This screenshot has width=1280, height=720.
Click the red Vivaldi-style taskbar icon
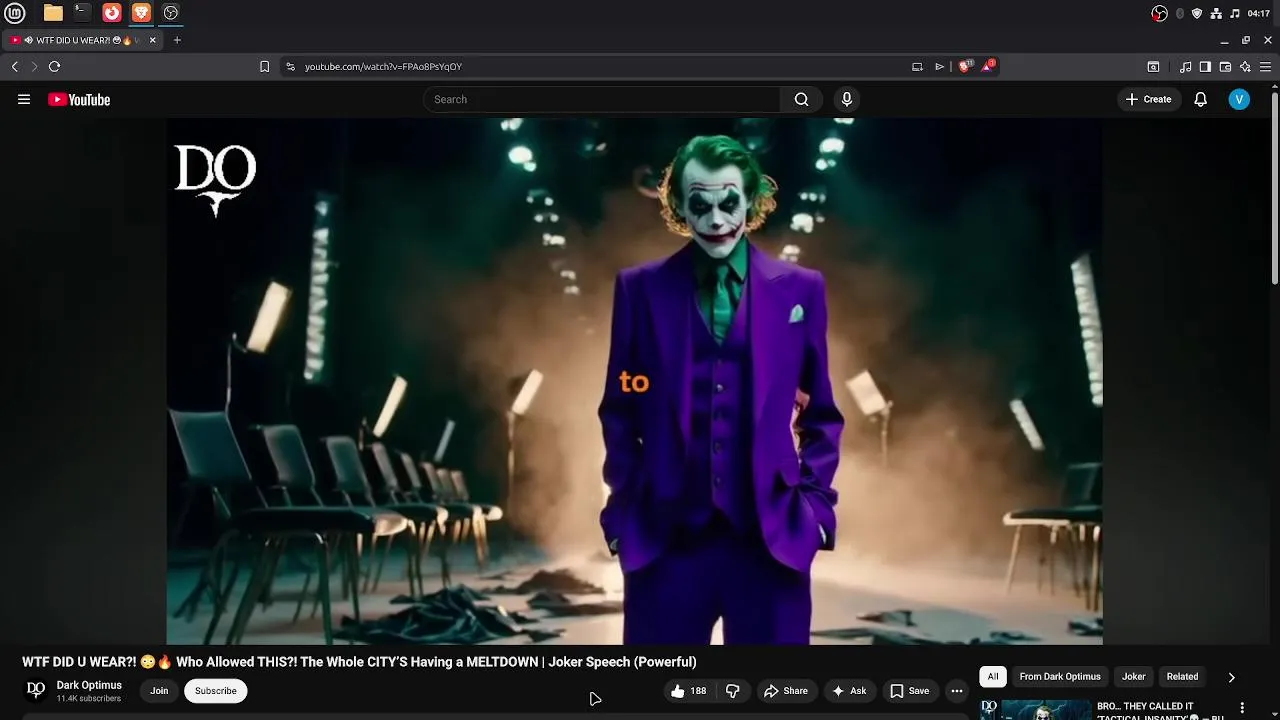(x=112, y=13)
